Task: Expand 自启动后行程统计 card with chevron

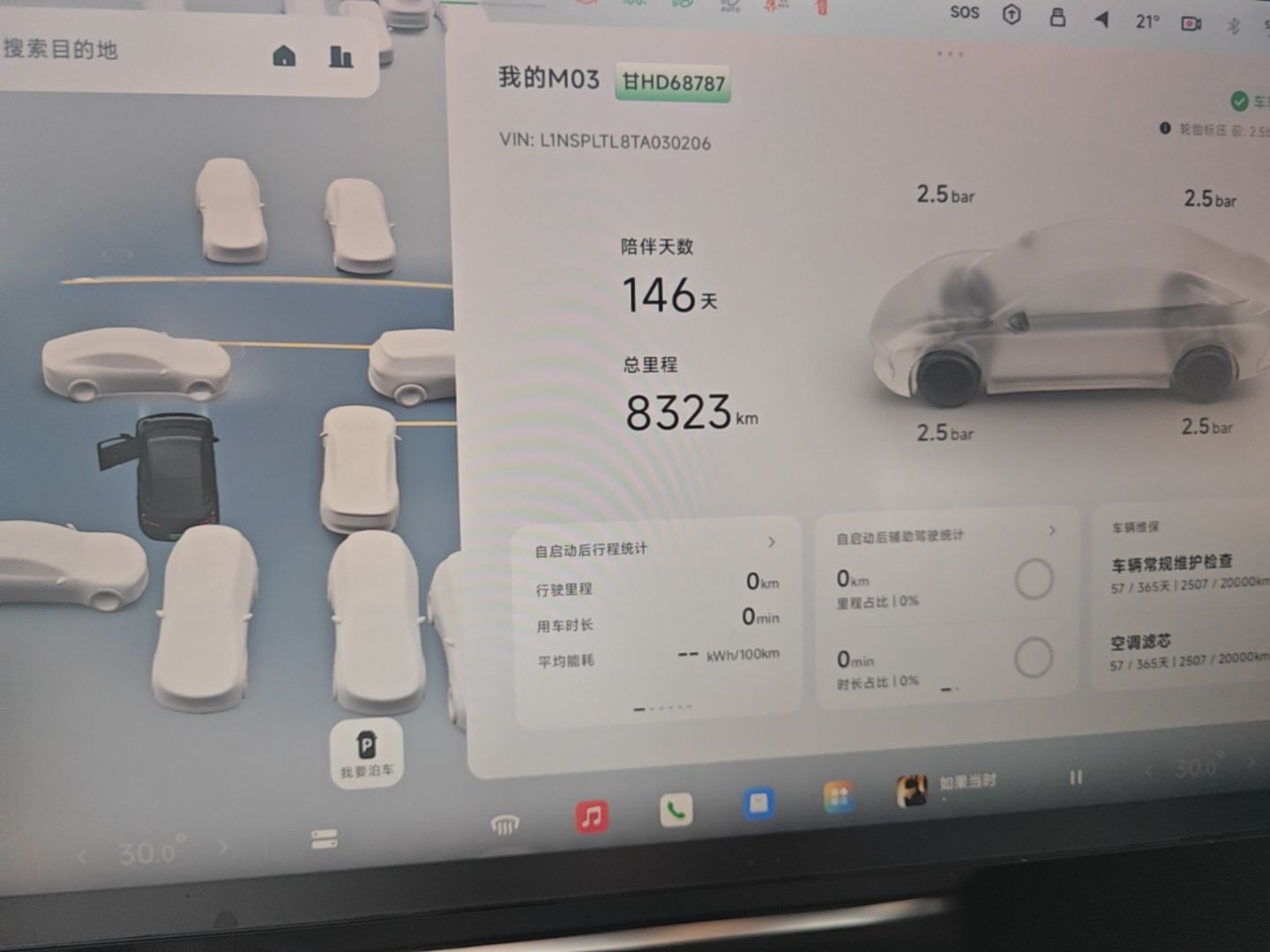Action: pyautogui.click(x=772, y=542)
